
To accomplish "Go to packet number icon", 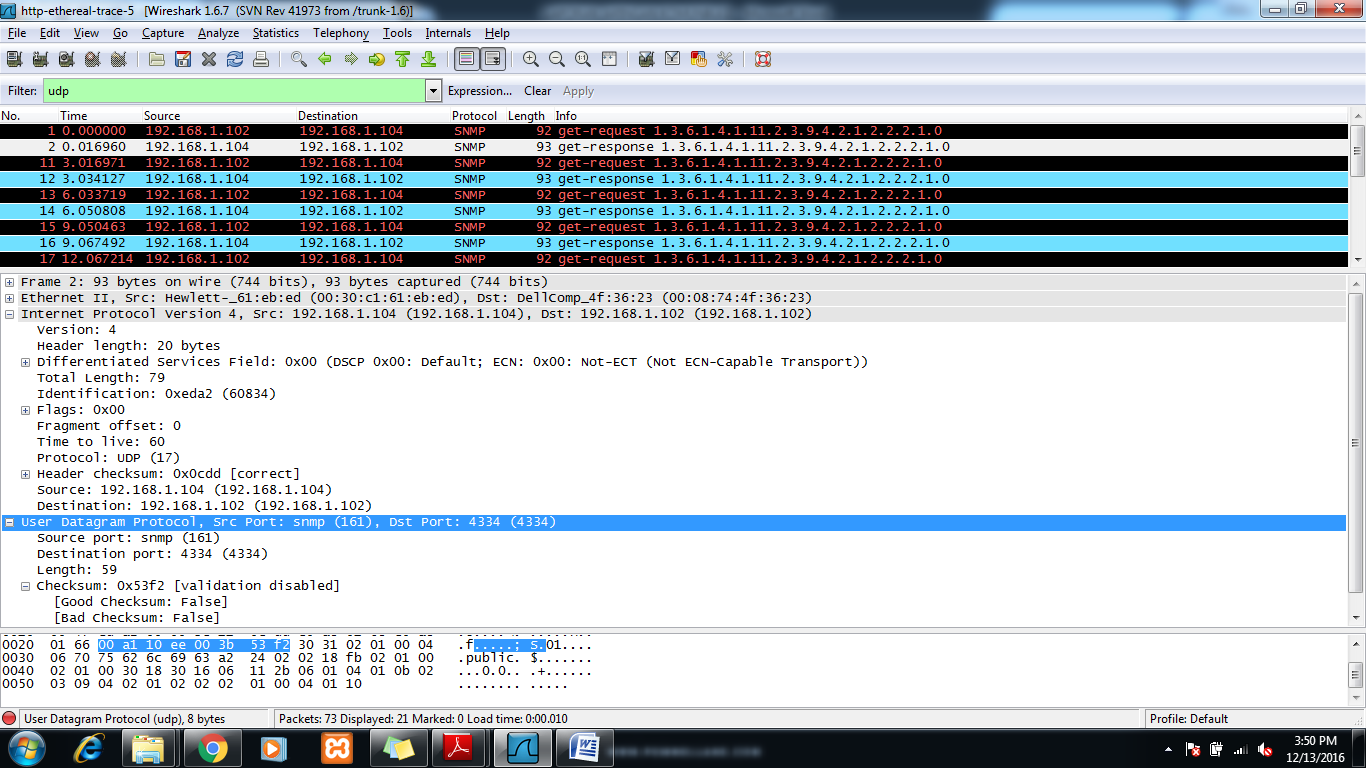I will pos(377,59).
